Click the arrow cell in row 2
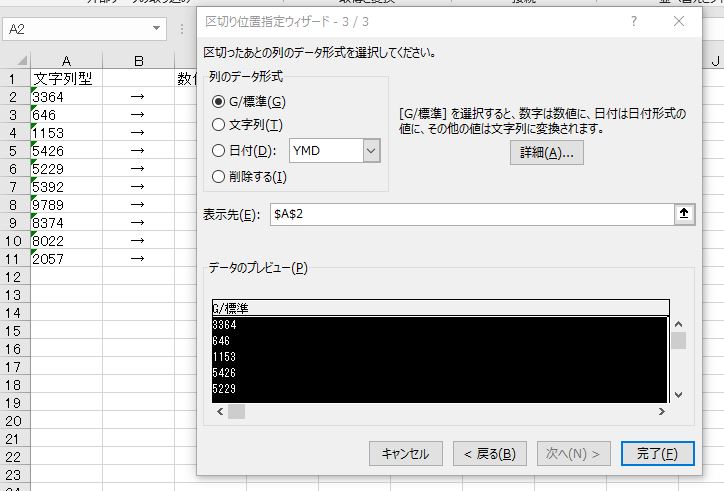This screenshot has height=491, width=724. pos(139,97)
